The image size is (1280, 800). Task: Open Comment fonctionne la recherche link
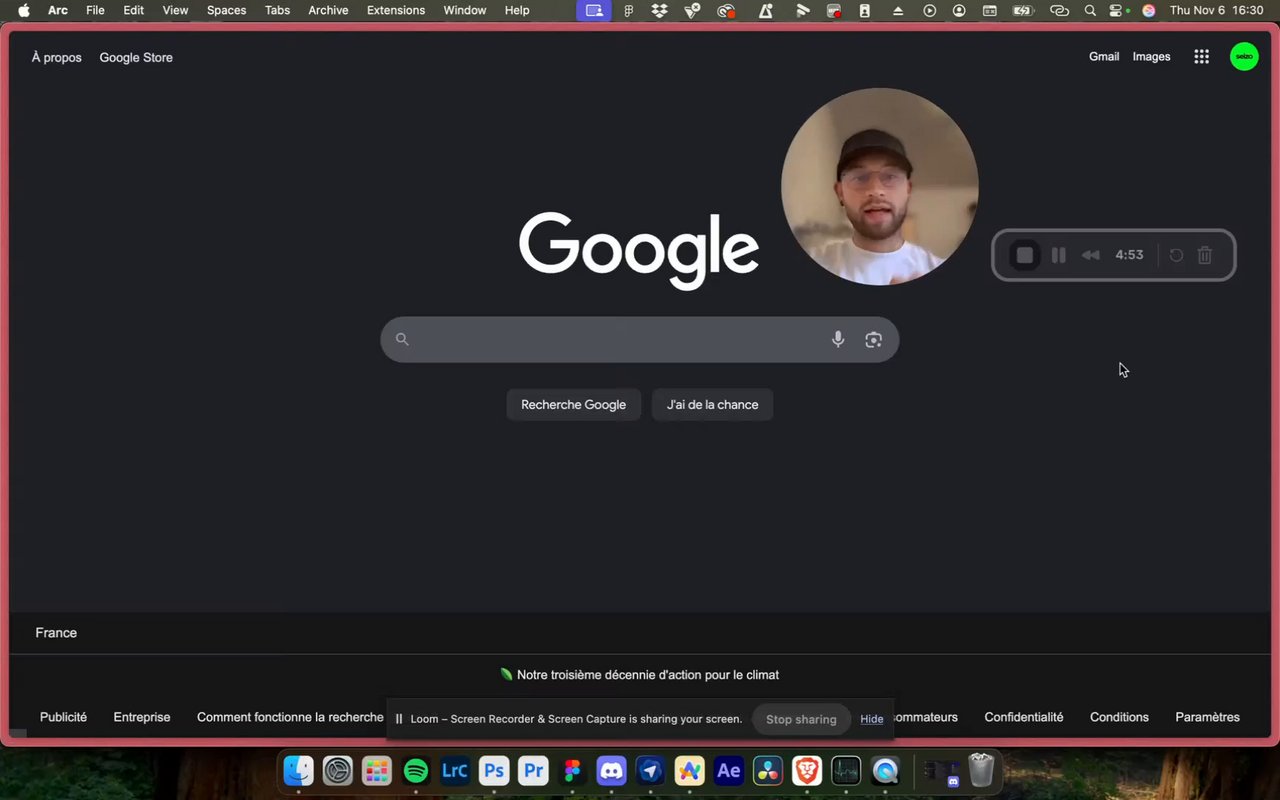(290, 717)
